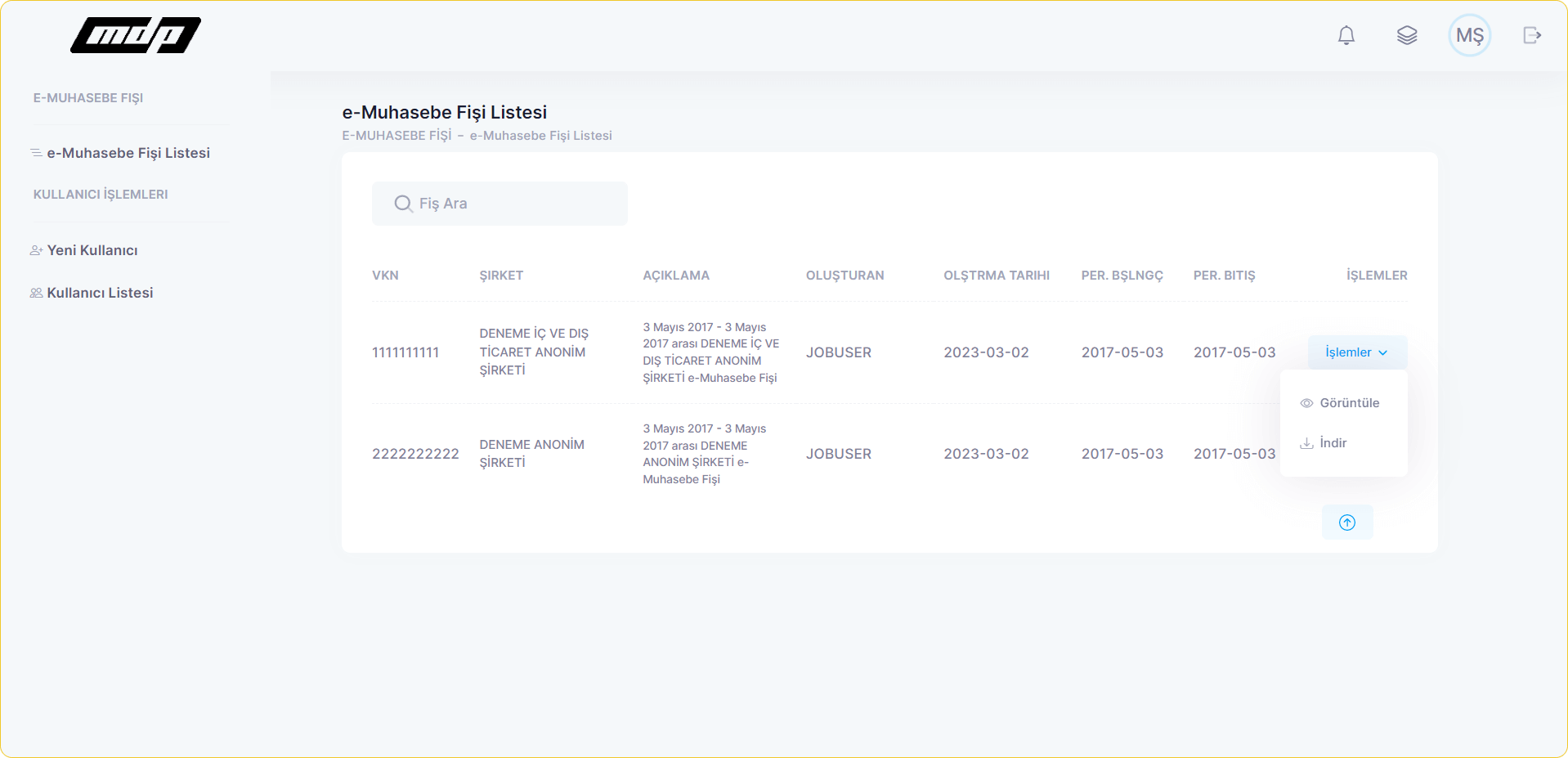
Task: Click period start 2017-05-03 in first row
Action: tap(1122, 352)
